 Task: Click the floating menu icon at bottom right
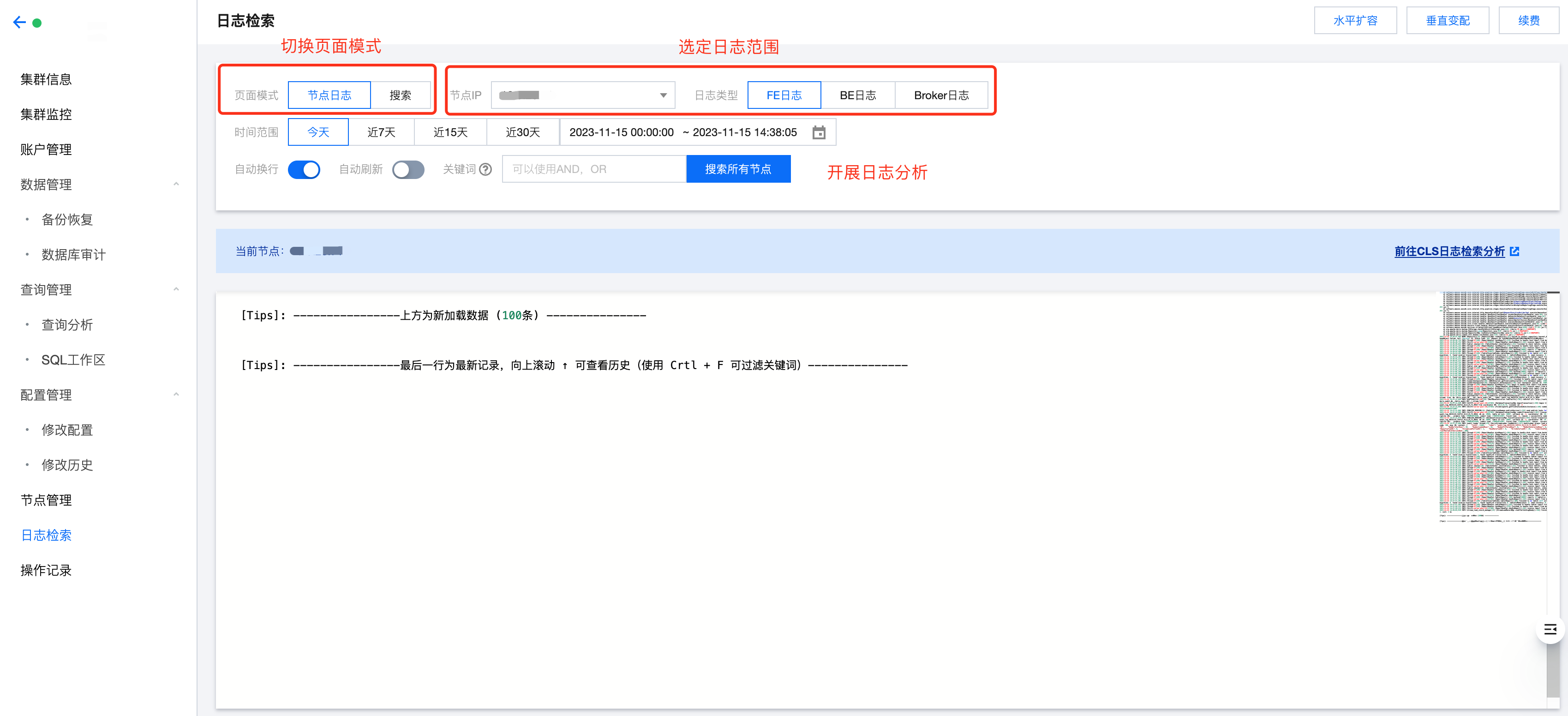[x=1550, y=629]
